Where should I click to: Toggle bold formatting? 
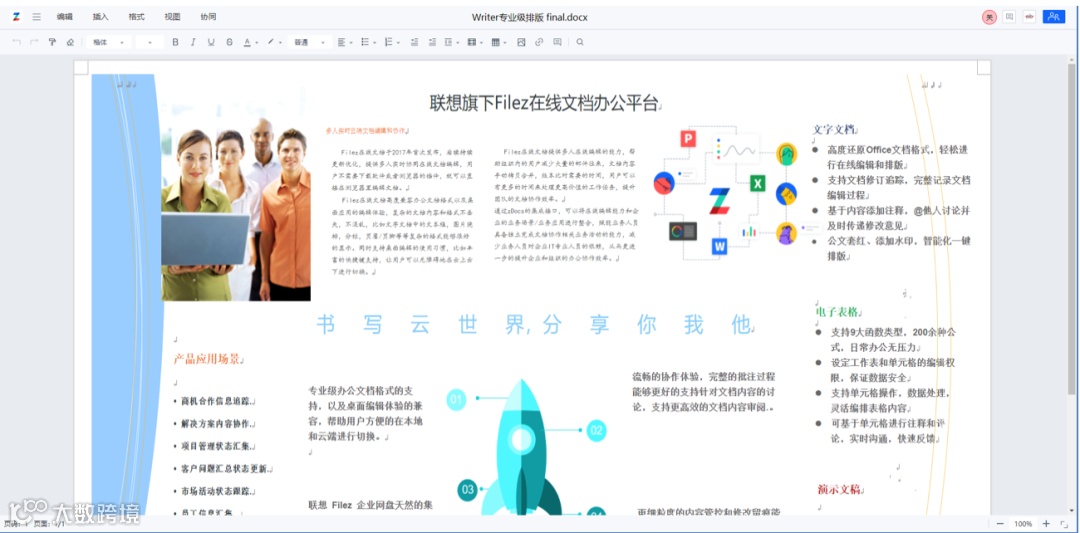coord(175,42)
